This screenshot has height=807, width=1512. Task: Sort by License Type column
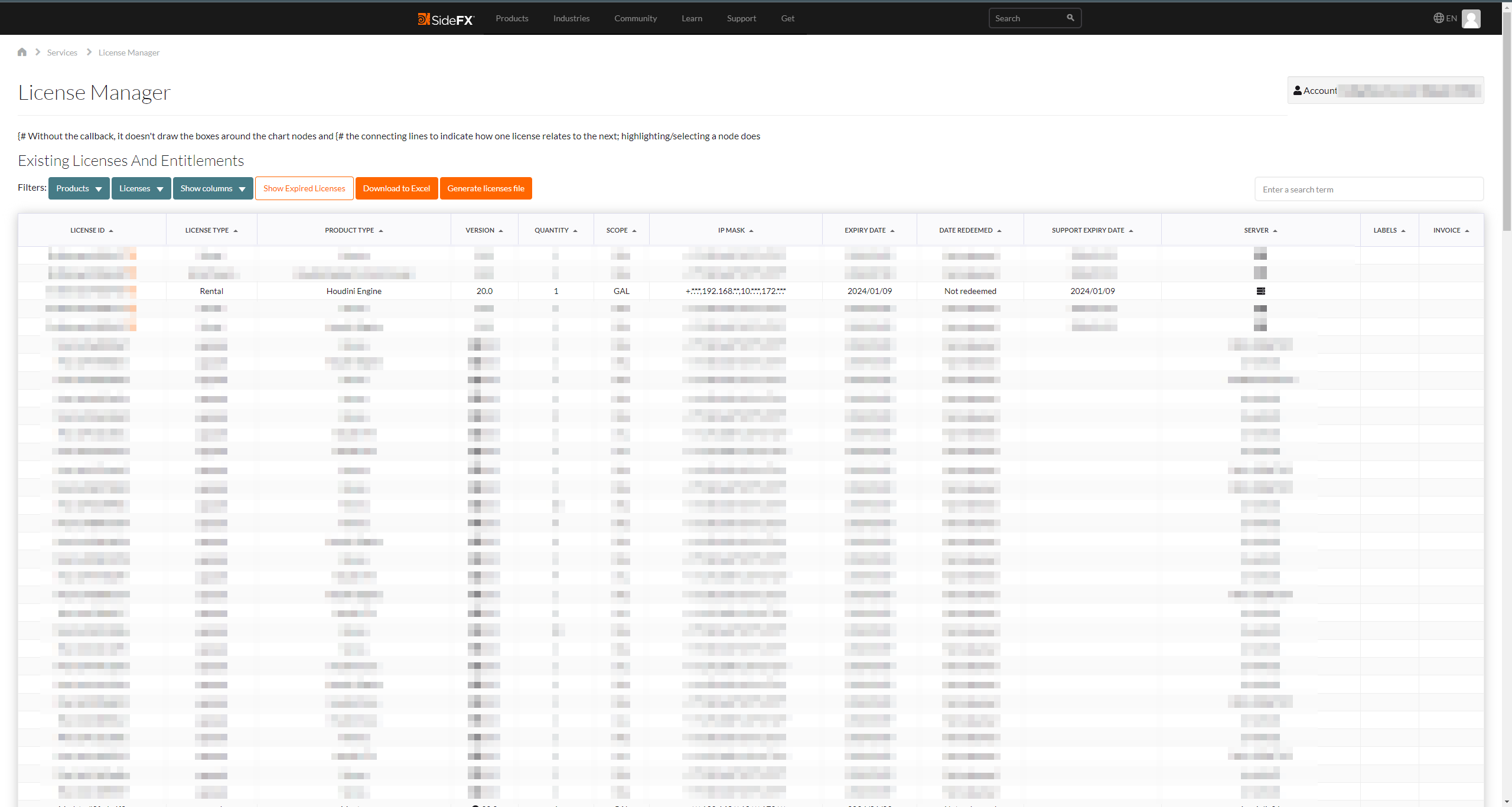click(211, 230)
